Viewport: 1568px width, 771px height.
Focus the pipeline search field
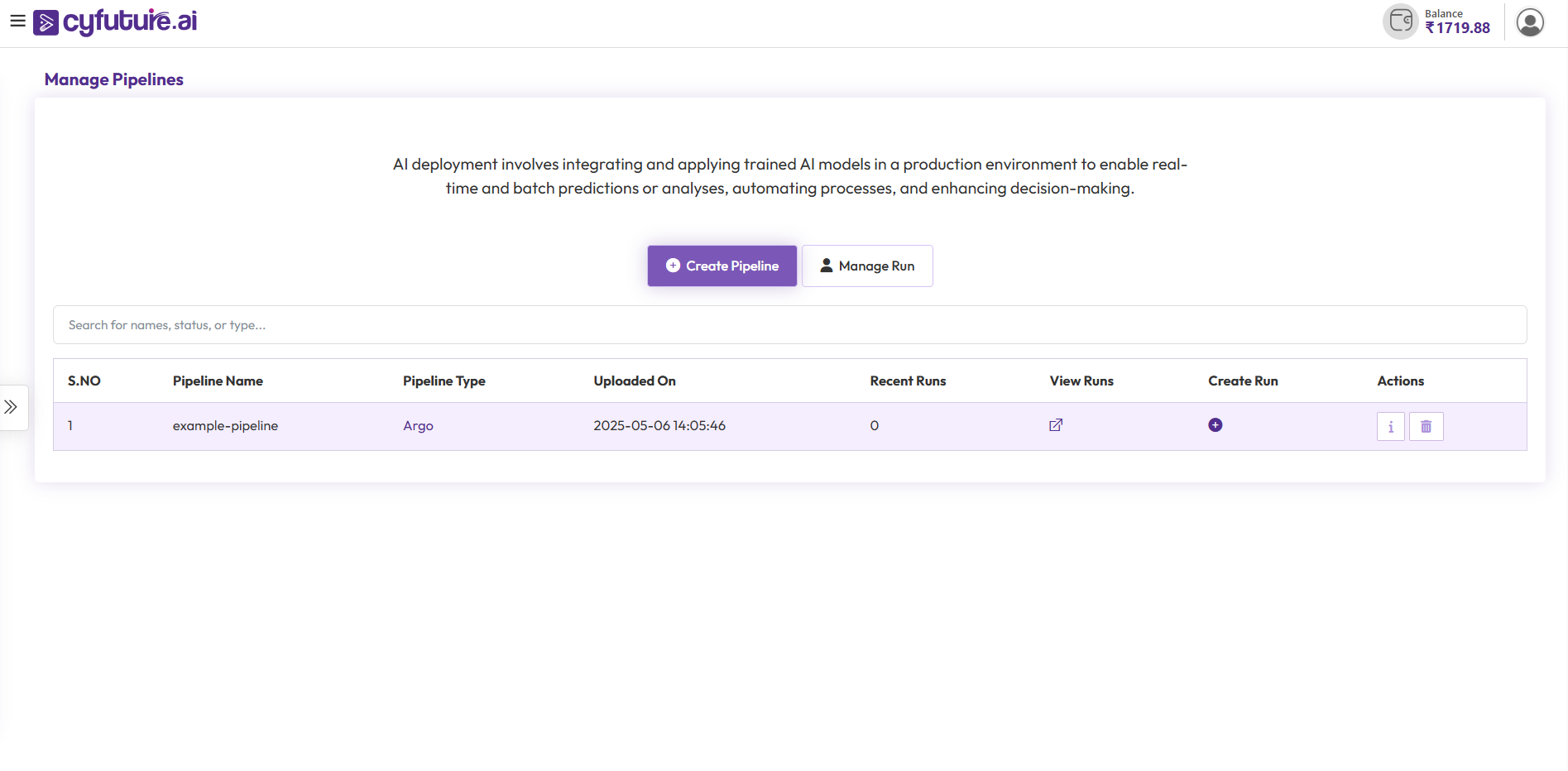pos(789,325)
